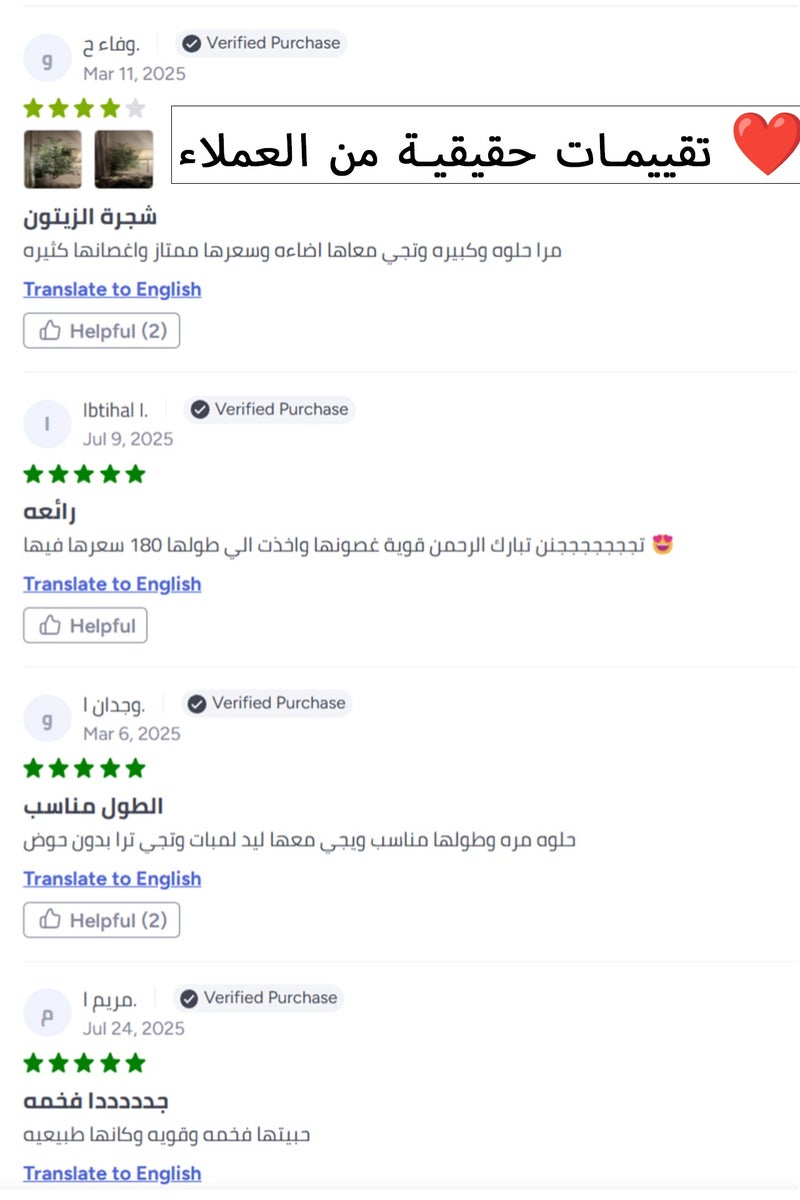Open Translate to English on رائعه review
The width and height of the screenshot is (800, 1200).
112,583
